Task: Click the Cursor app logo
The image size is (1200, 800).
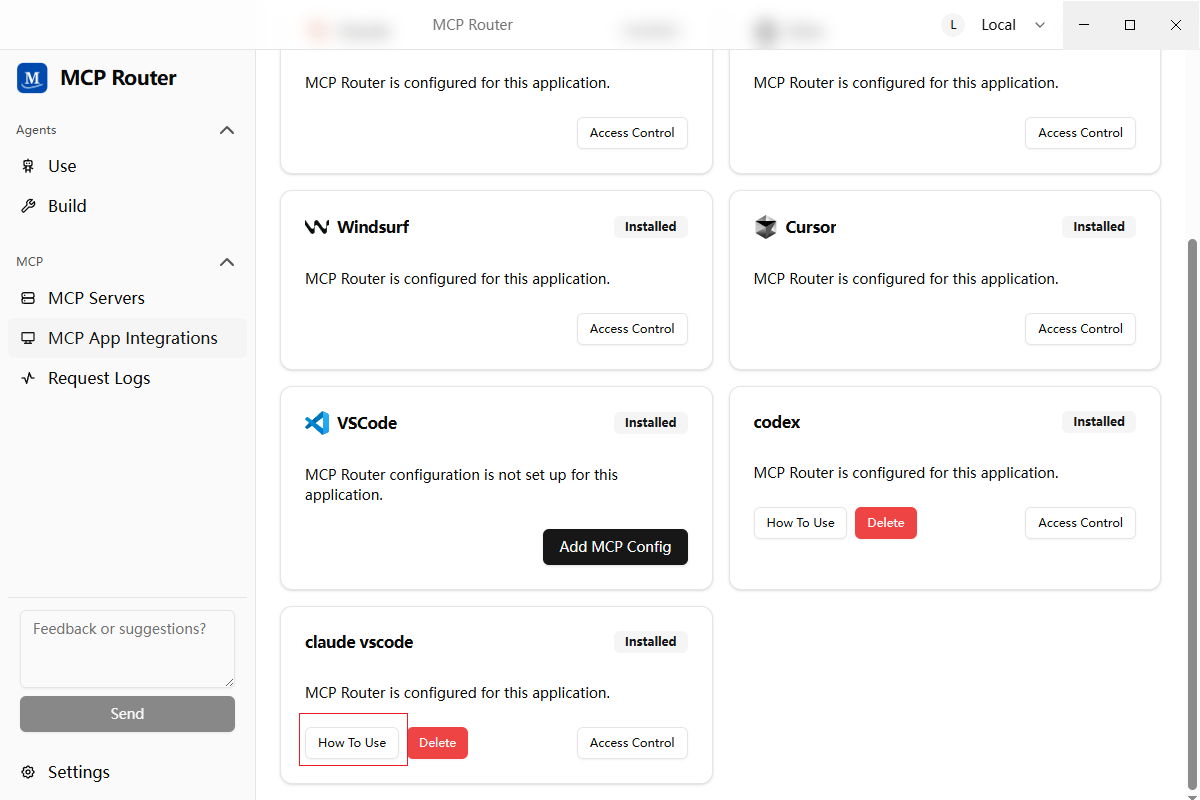Action: point(765,227)
